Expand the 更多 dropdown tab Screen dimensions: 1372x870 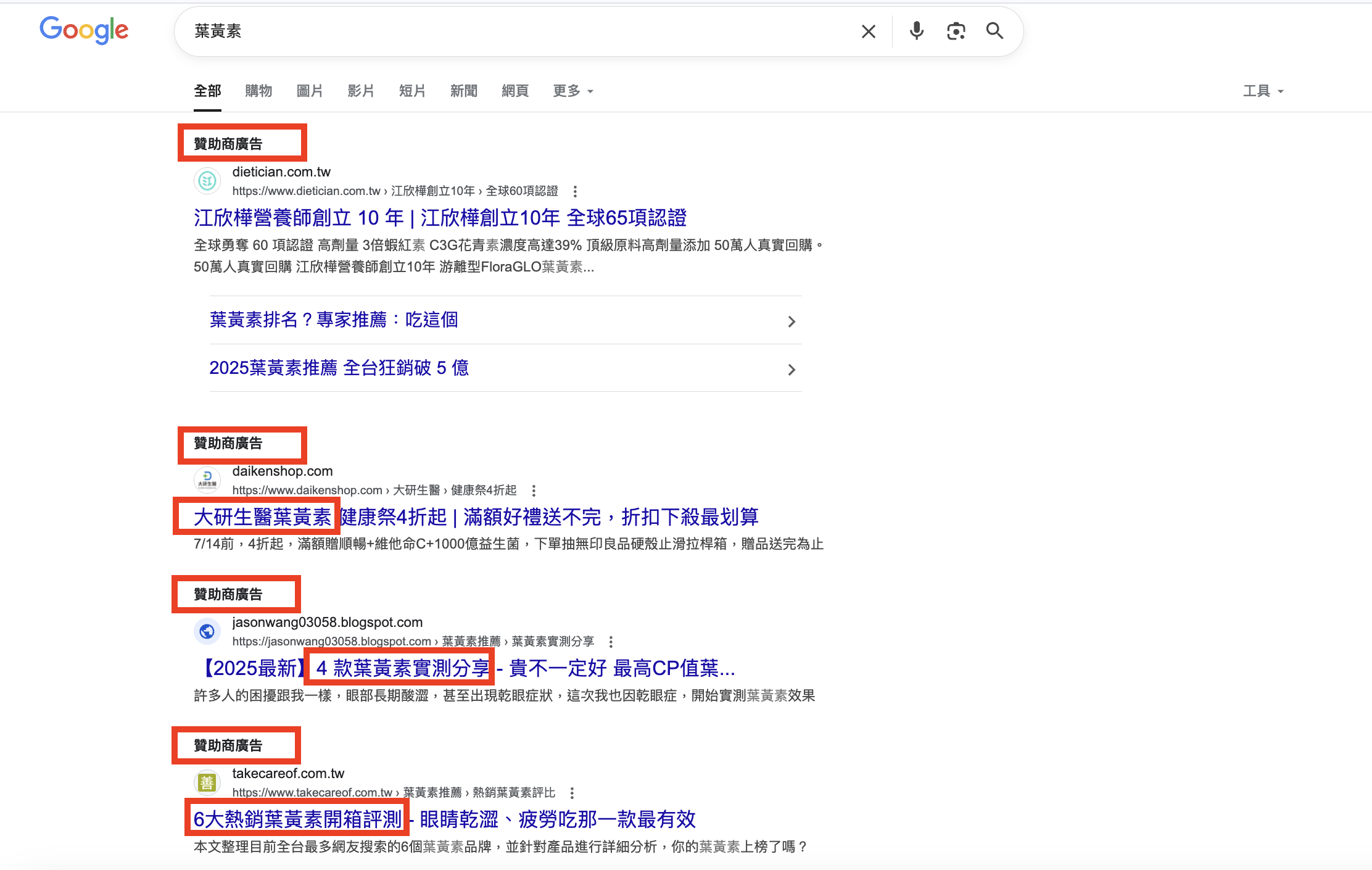coord(573,91)
